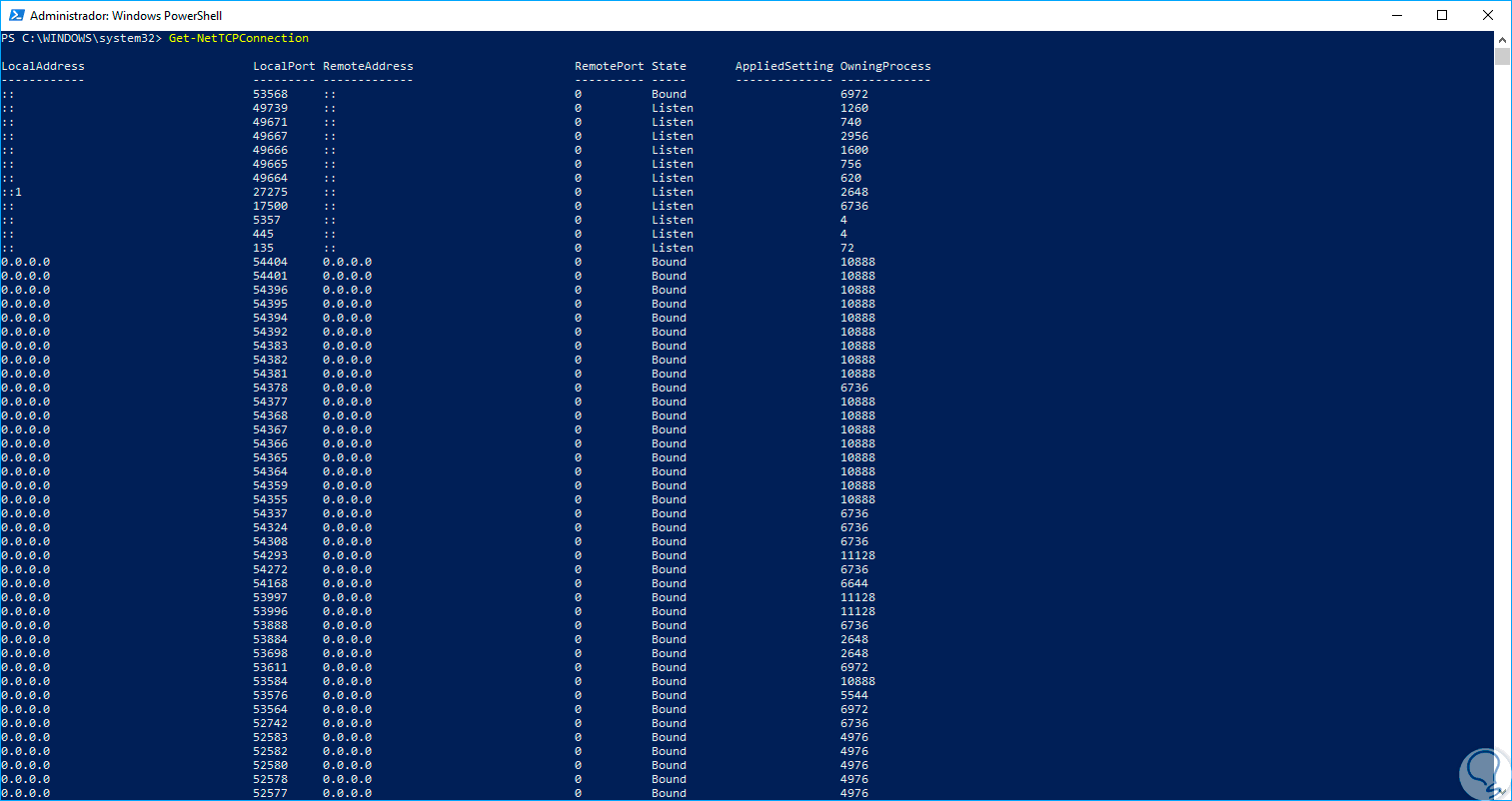This screenshot has height=801, width=1512.
Task: Select local port 27275
Action: click(x=270, y=192)
